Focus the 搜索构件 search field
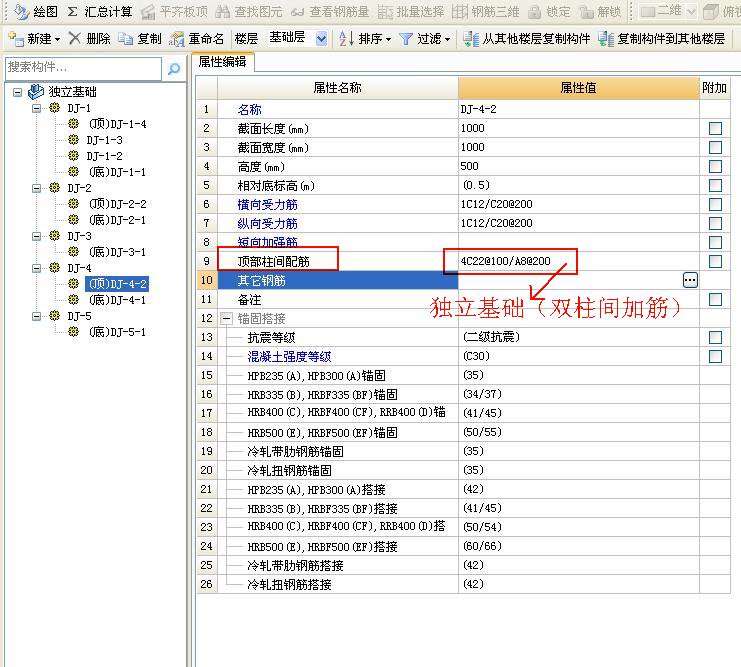The image size is (741, 667). pos(84,69)
